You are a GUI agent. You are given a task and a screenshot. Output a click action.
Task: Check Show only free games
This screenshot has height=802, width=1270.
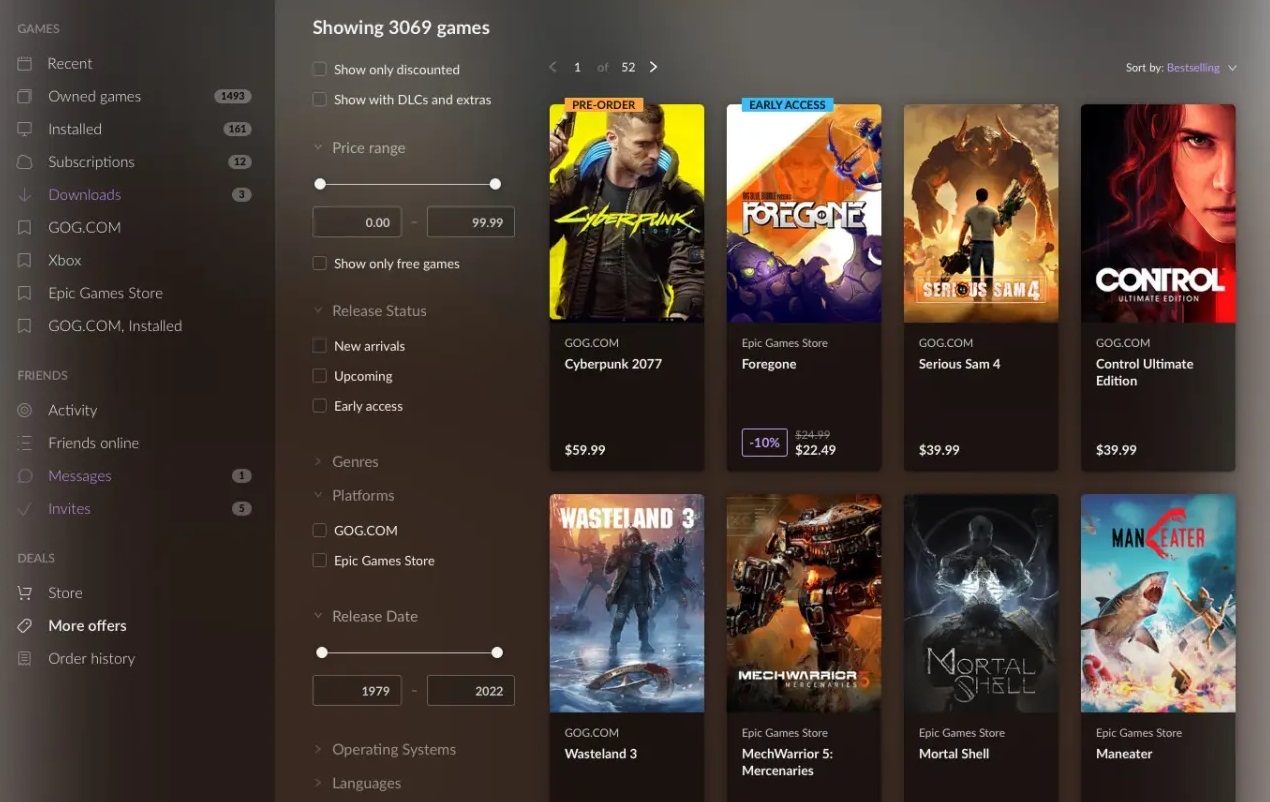coord(320,263)
